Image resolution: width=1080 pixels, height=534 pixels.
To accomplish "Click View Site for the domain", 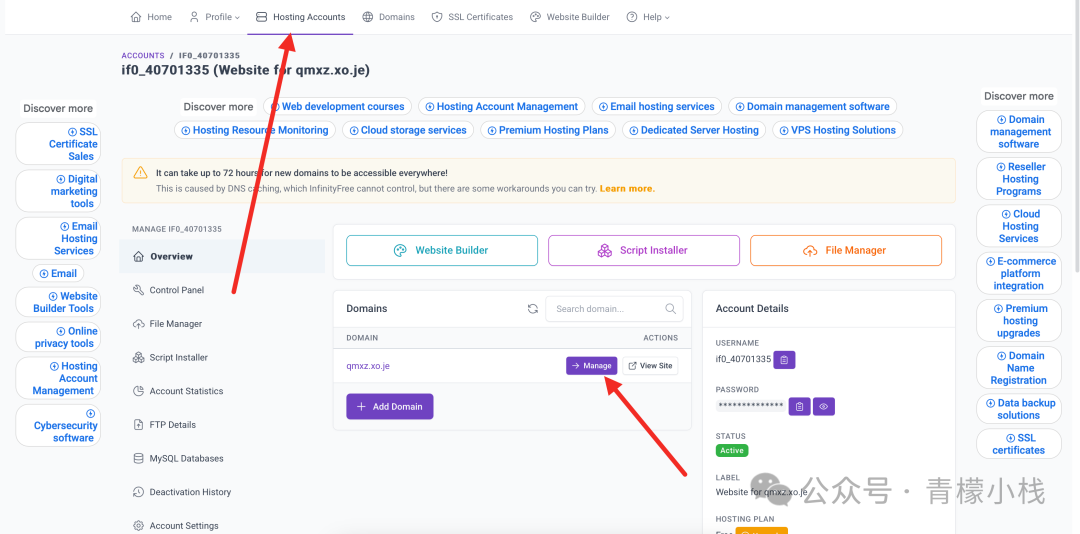I will pos(650,366).
